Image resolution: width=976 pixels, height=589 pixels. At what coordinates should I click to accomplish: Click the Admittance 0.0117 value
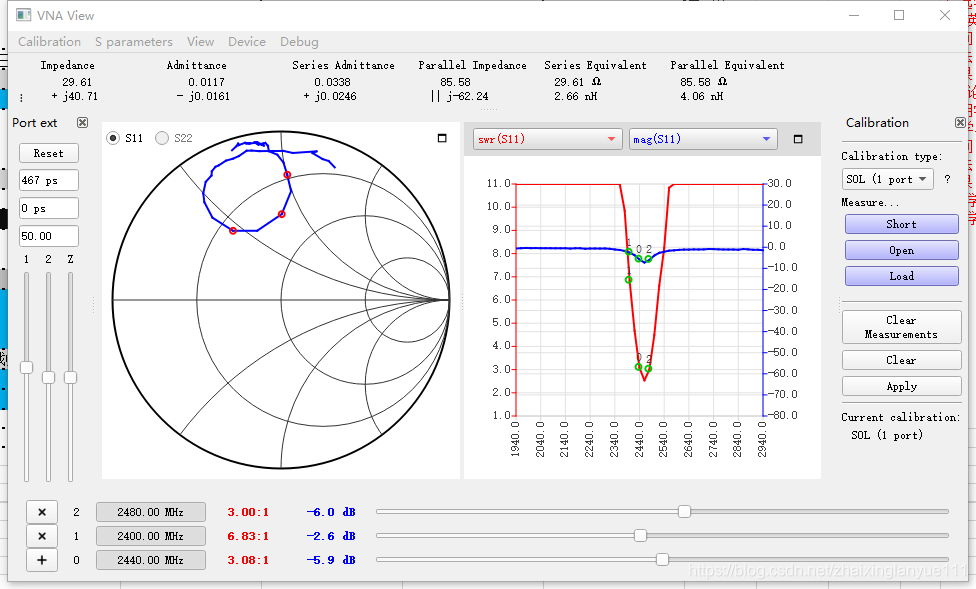207,82
